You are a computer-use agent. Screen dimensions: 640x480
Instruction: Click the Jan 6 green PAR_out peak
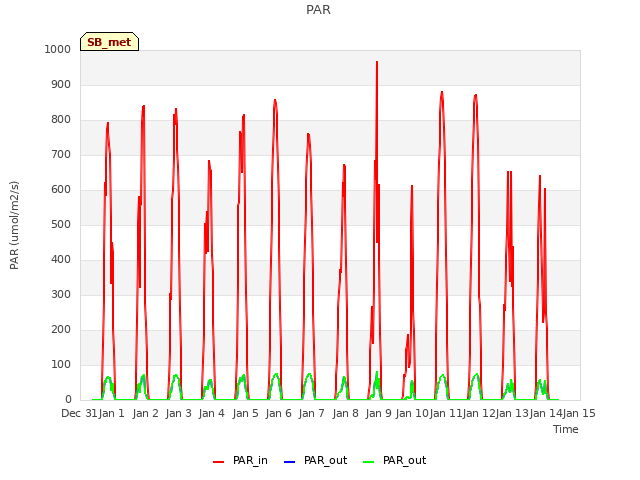276,374
